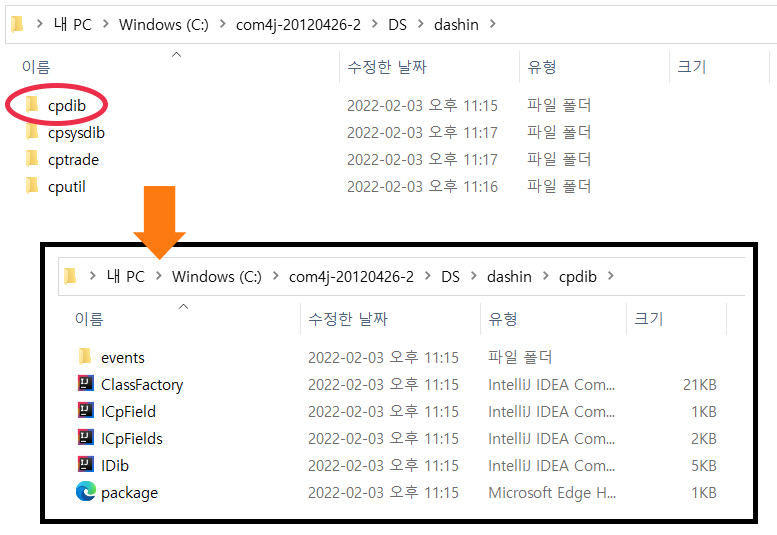777x535 pixels.
Task: Select the cptrade folder name
Action: [x=73, y=160]
